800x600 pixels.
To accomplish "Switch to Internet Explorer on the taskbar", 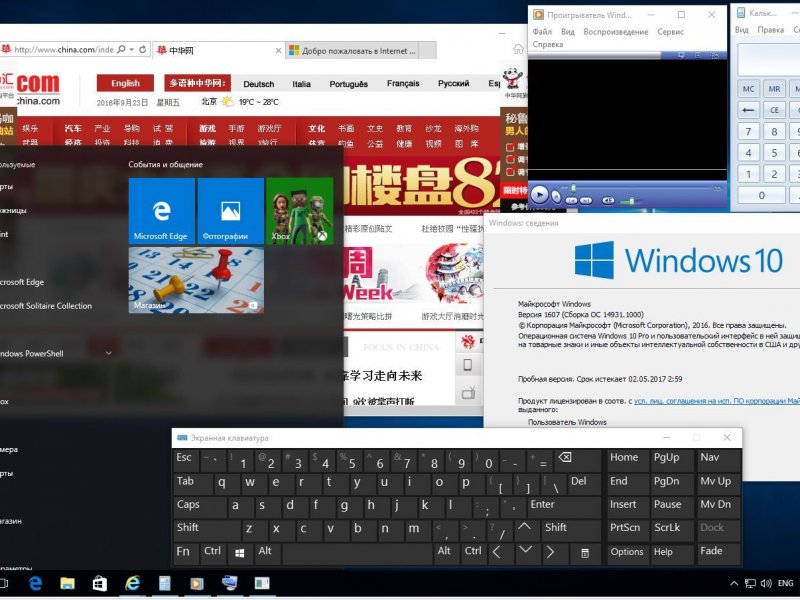I will [133, 583].
